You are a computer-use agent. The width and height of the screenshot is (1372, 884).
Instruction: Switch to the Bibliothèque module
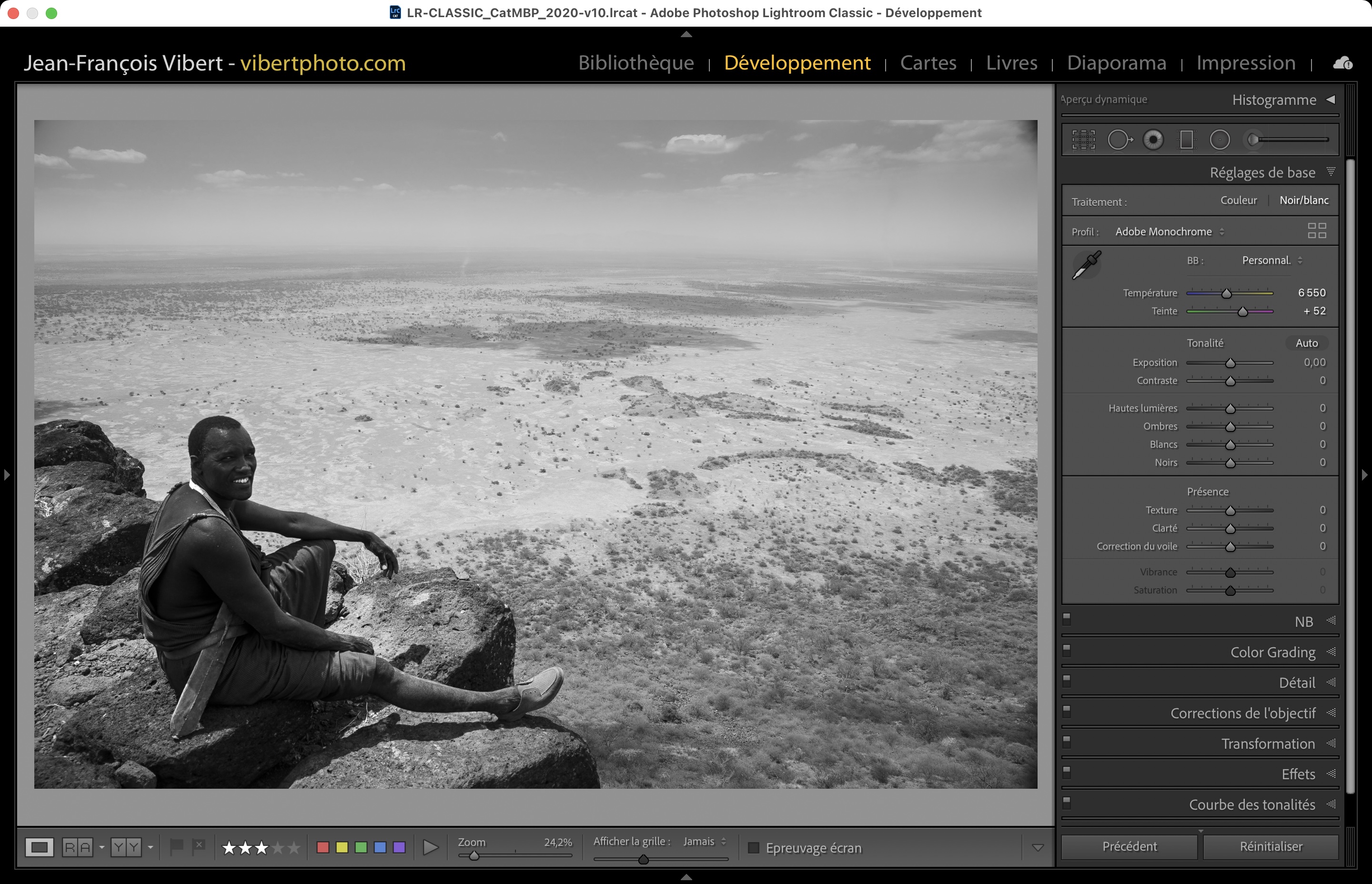click(x=636, y=62)
